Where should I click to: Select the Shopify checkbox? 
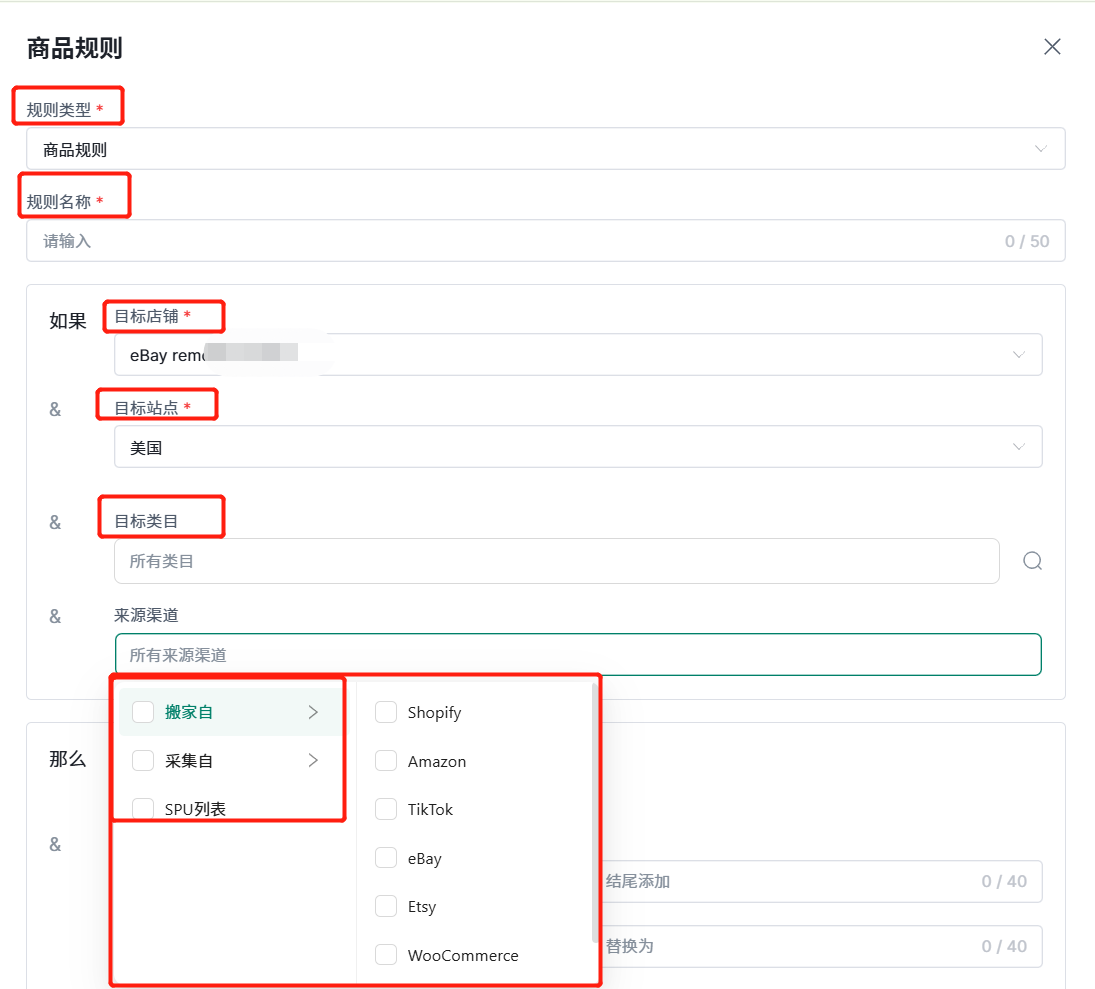tap(386, 712)
